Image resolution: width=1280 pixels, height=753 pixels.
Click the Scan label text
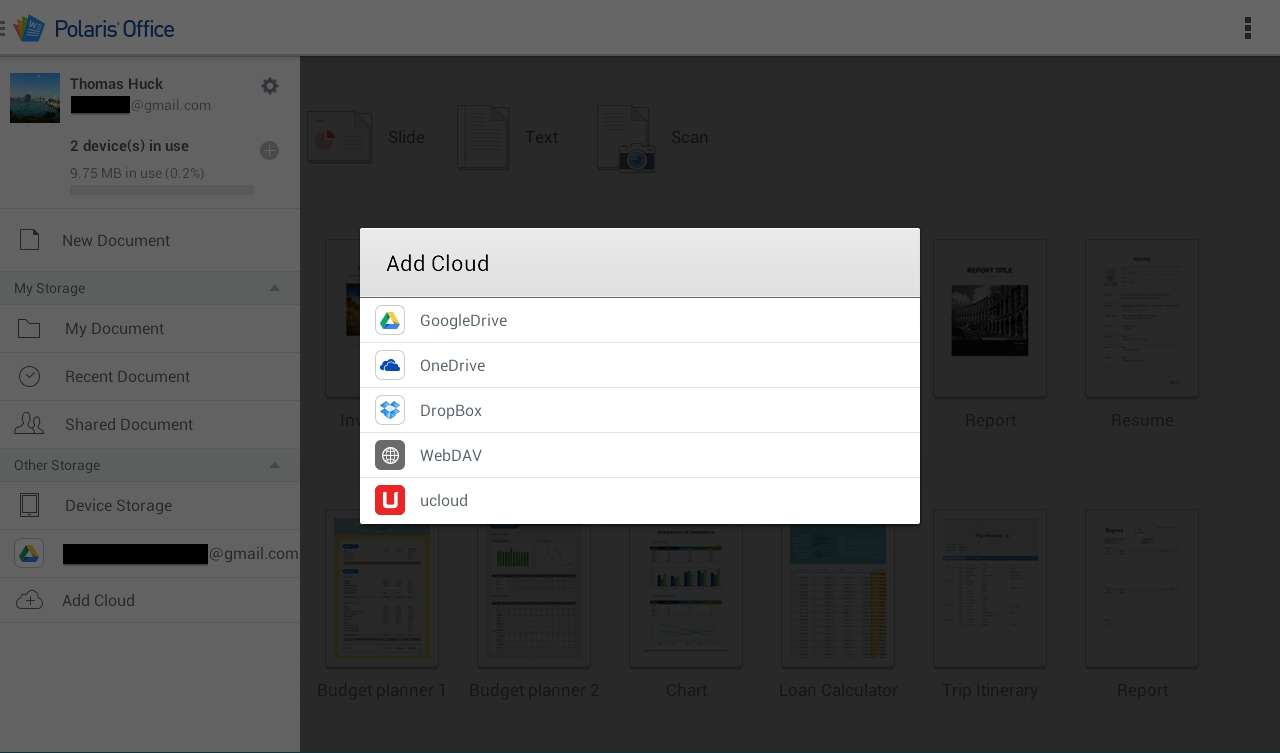689,137
